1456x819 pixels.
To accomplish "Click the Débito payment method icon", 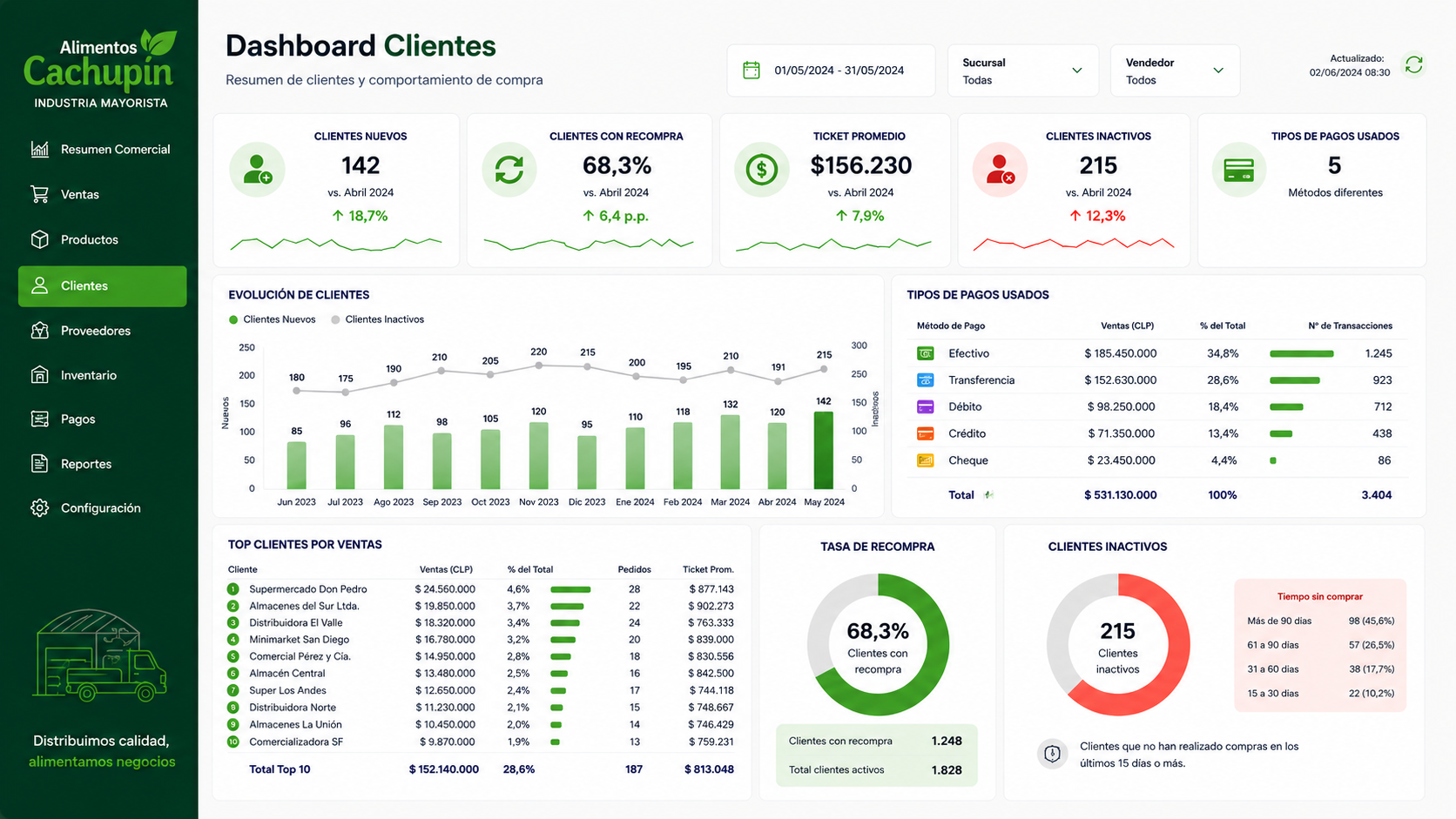I will click(x=926, y=406).
